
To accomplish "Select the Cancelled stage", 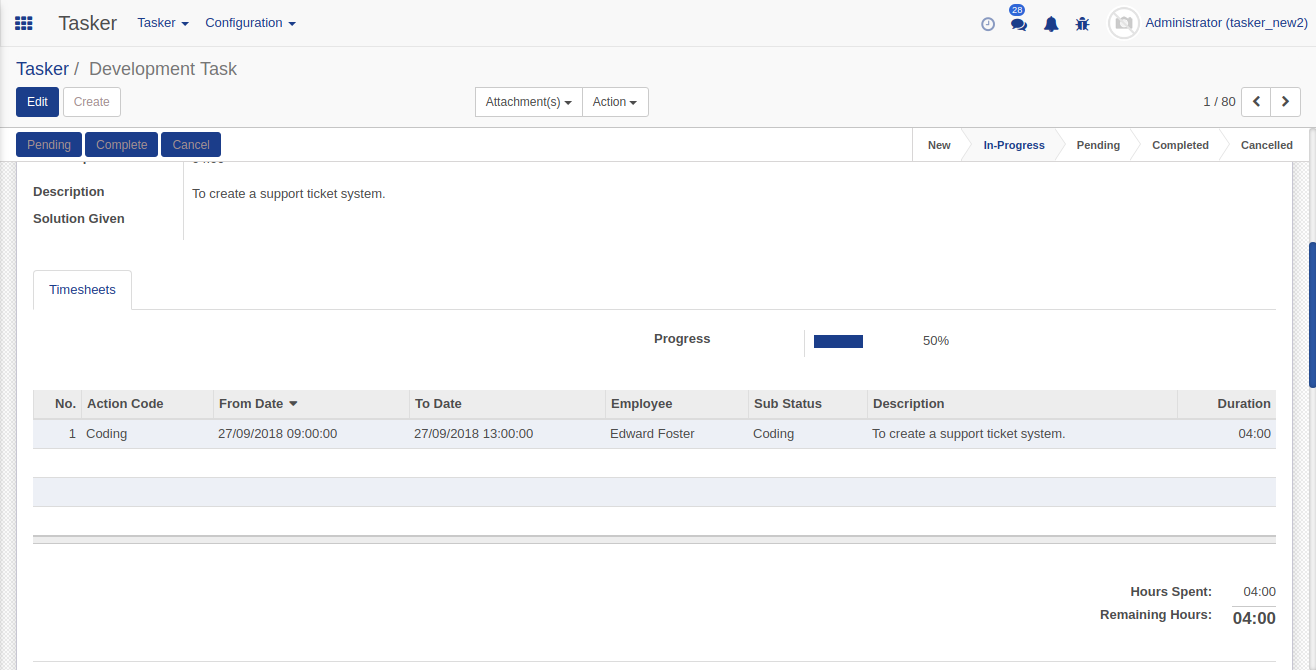I will click(x=1267, y=145).
